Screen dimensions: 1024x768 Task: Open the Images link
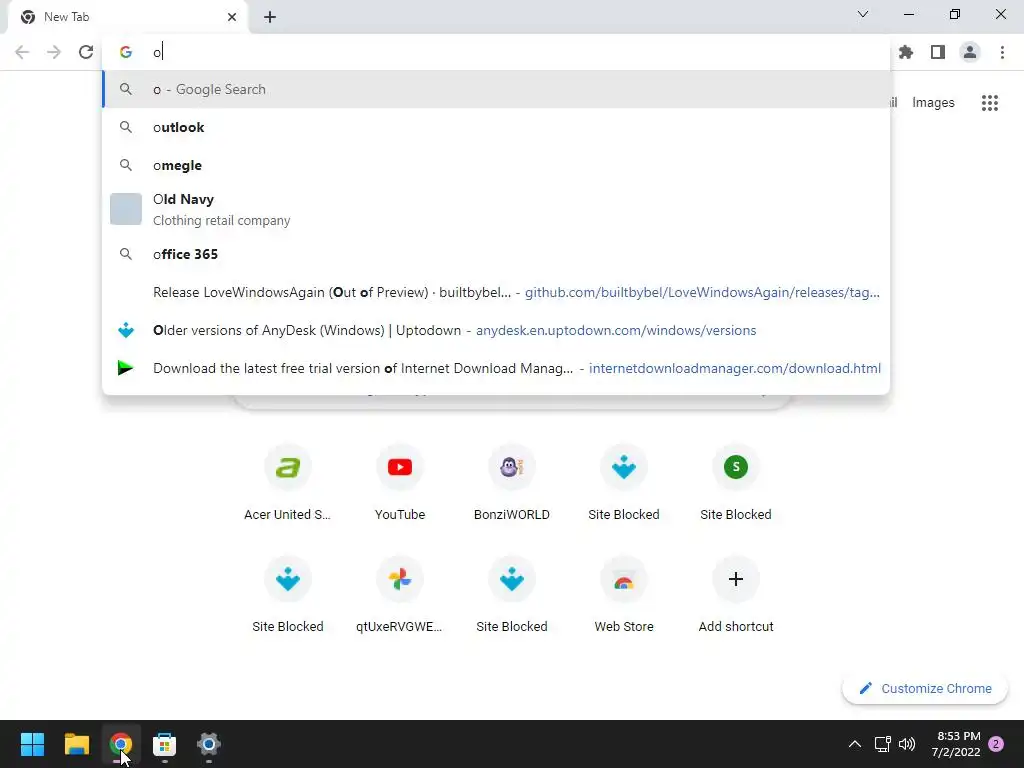(933, 103)
